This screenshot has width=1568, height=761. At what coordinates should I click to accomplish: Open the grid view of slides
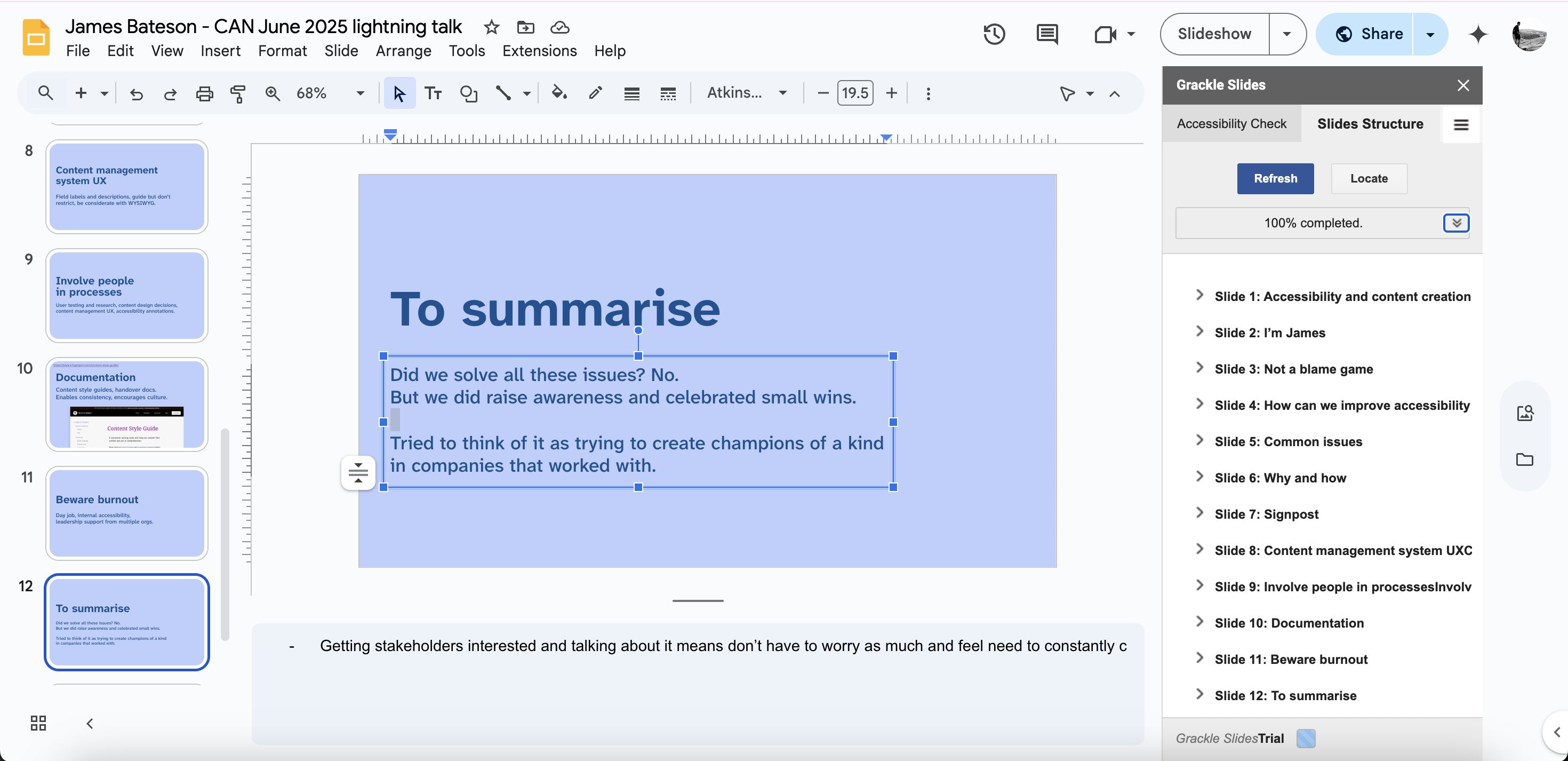click(x=37, y=723)
